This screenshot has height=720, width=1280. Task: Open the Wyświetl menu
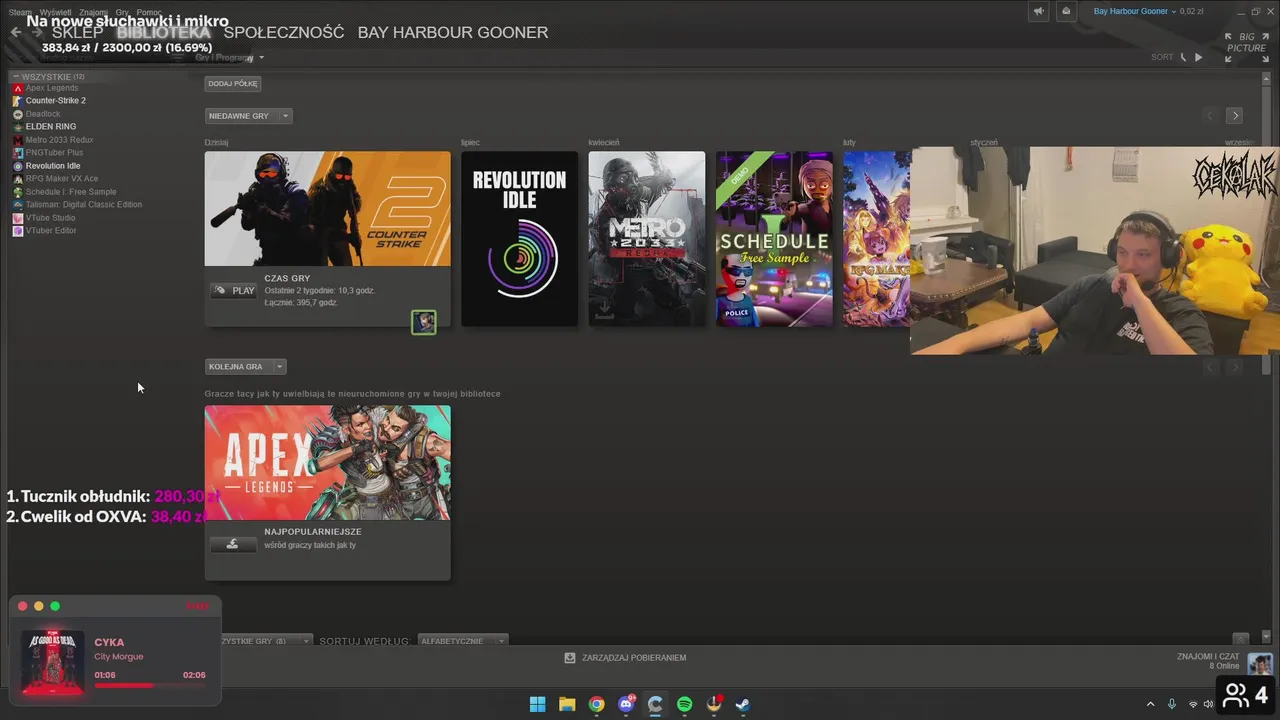tap(55, 12)
